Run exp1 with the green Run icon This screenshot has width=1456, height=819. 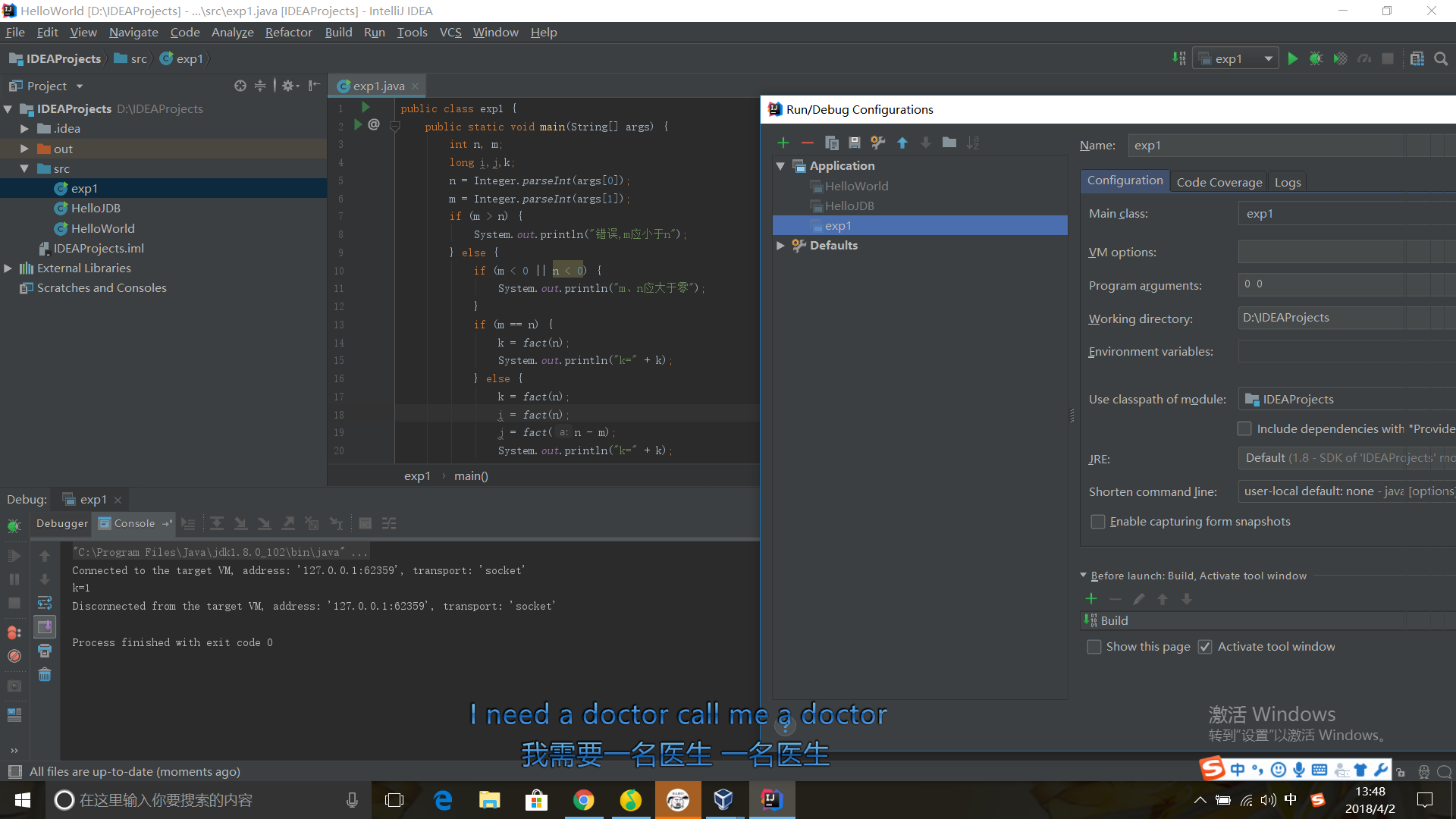click(1293, 58)
